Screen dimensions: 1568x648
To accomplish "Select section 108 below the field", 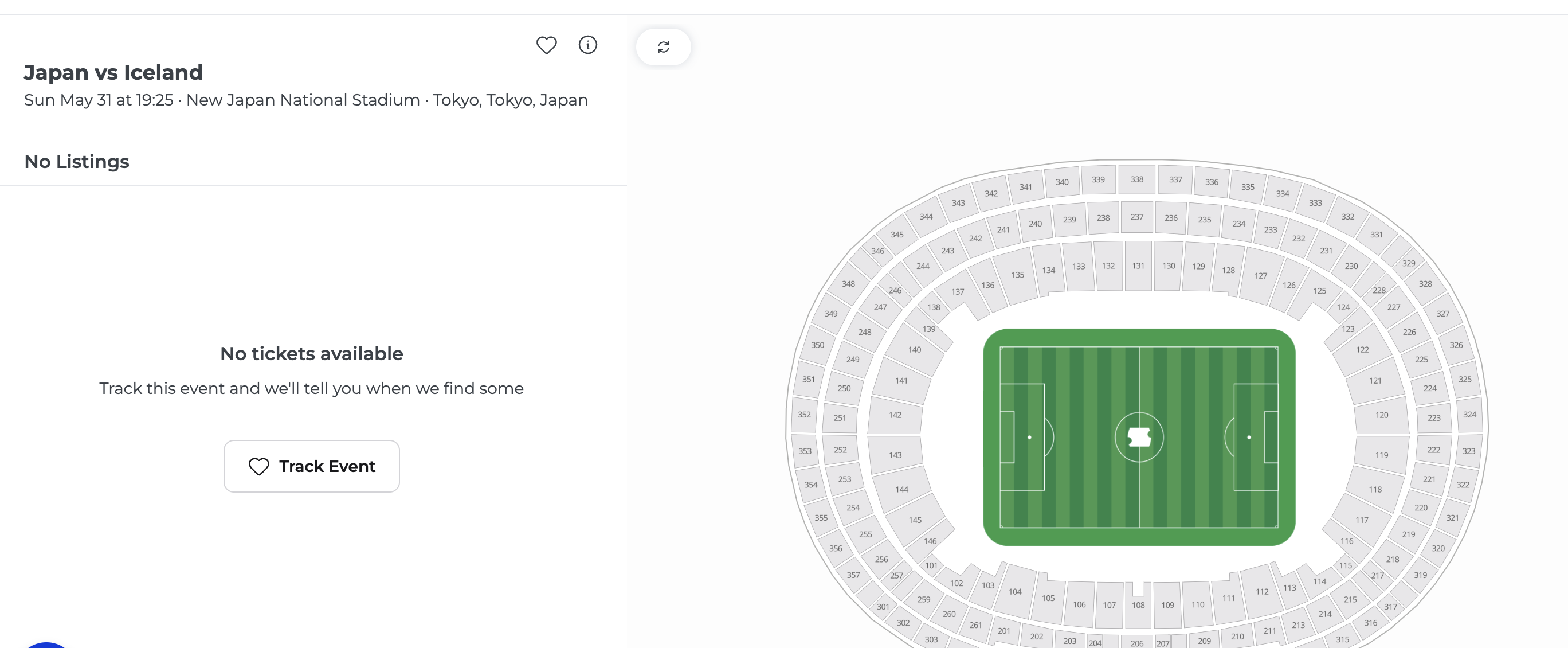I will click(1138, 605).
